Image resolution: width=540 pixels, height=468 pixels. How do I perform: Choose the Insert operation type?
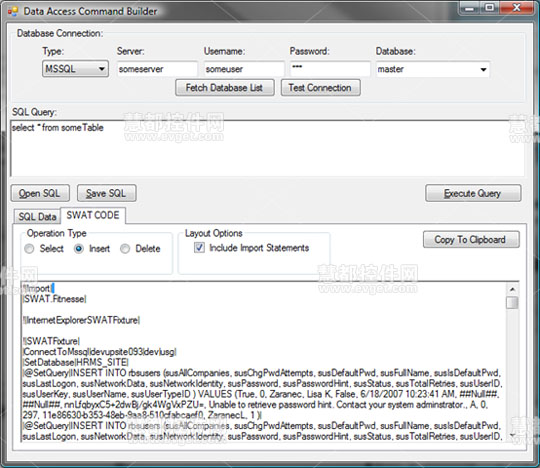[x=79, y=249]
